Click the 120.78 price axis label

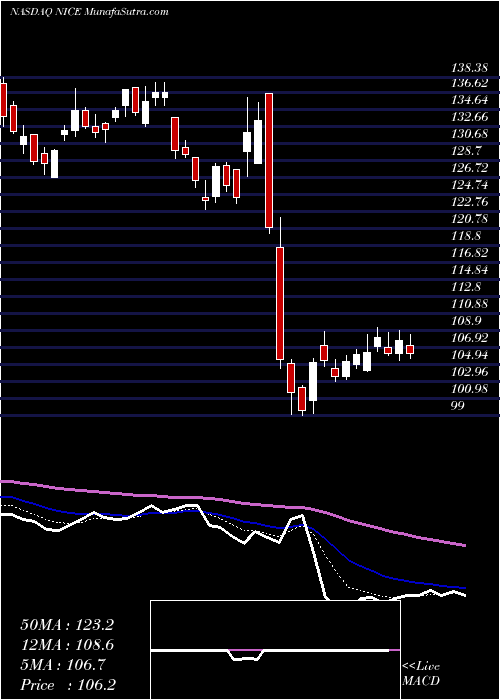(470, 219)
